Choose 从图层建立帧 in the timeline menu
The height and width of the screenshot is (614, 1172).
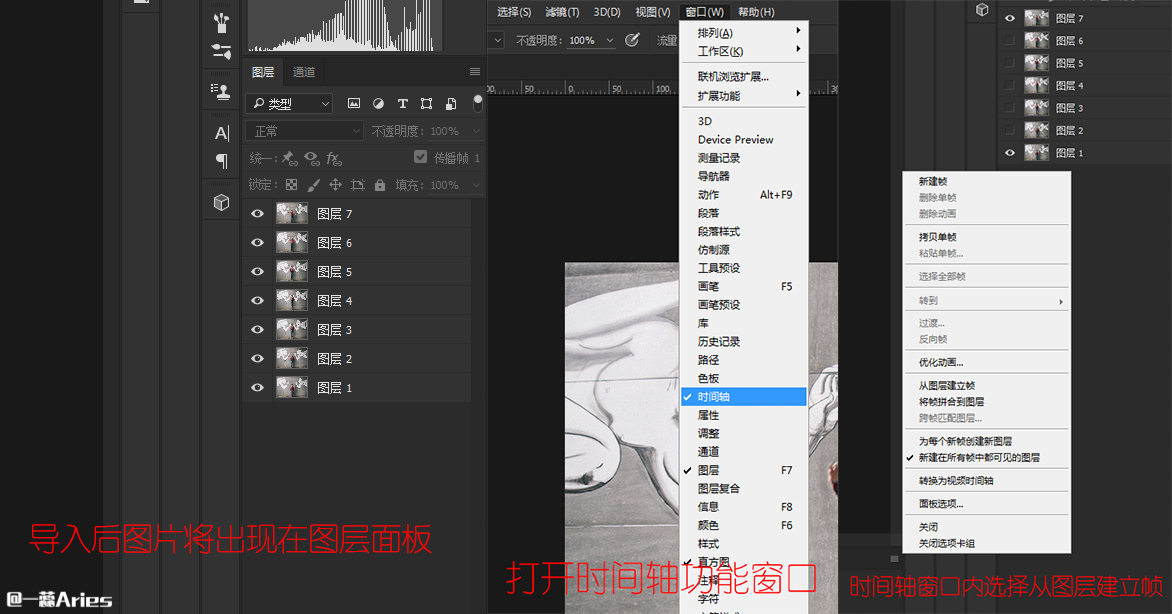click(x=946, y=385)
